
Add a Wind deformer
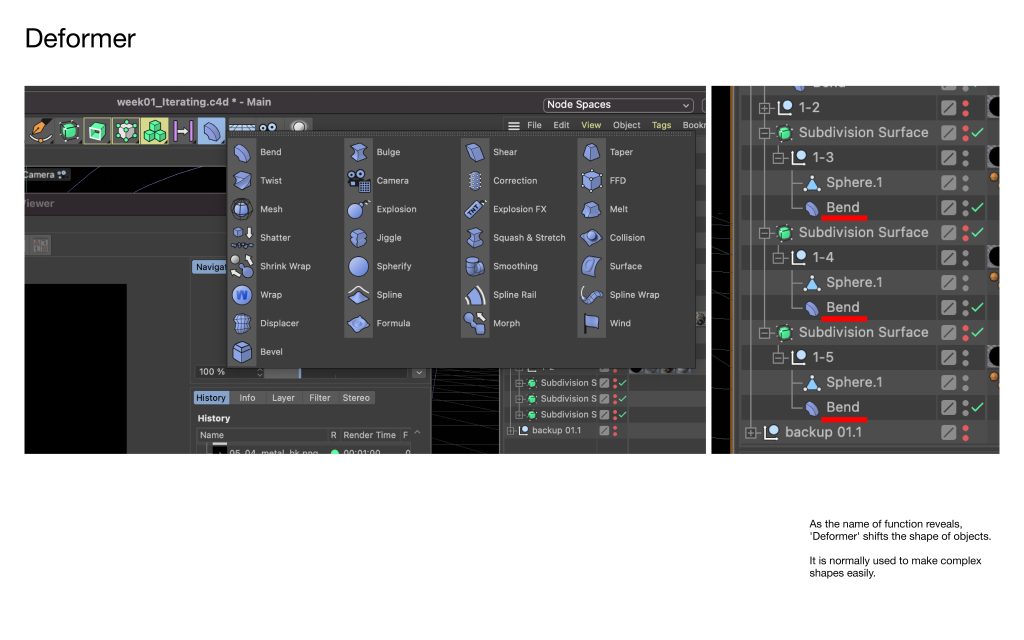click(592, 323)
